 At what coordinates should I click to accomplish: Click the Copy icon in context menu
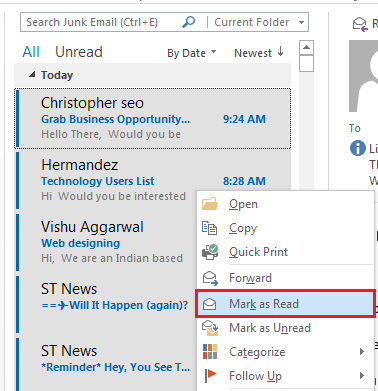point(210,228)
